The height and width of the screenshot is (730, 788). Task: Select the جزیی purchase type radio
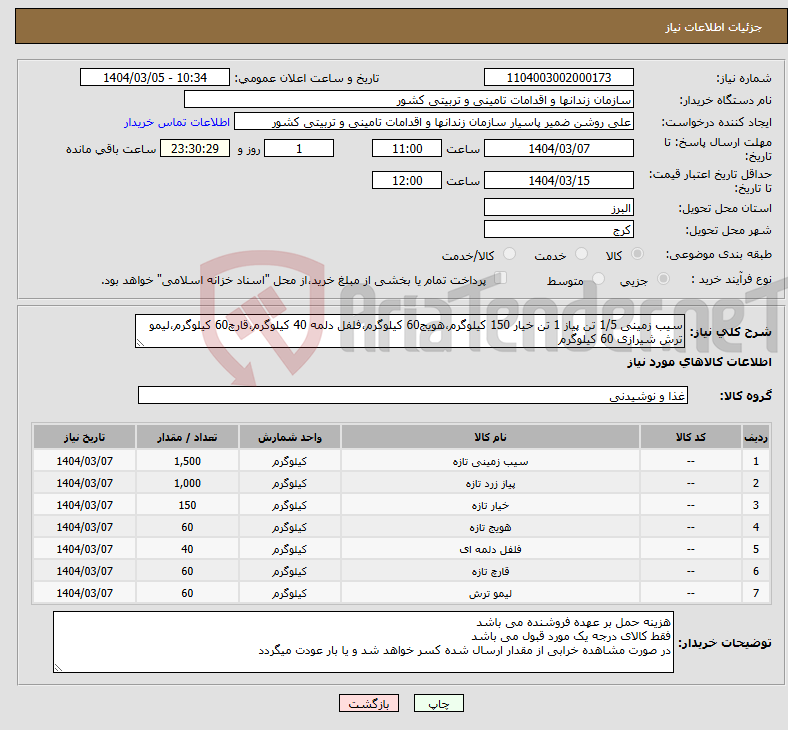[663, 279]
